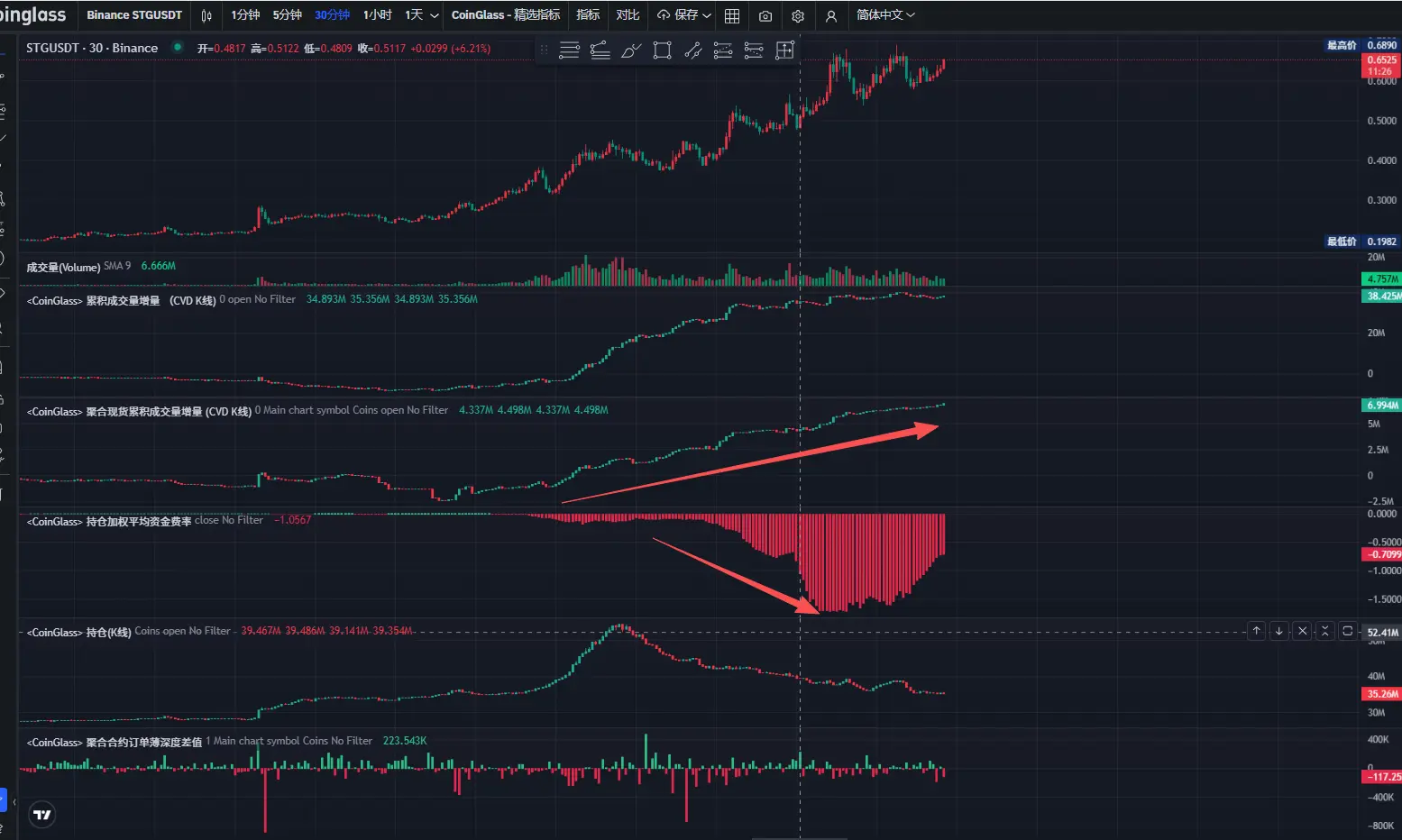Screen dimensions: 1402x840
Task: Select the 持仓(K线) indicator label
Action: point(79,632)
